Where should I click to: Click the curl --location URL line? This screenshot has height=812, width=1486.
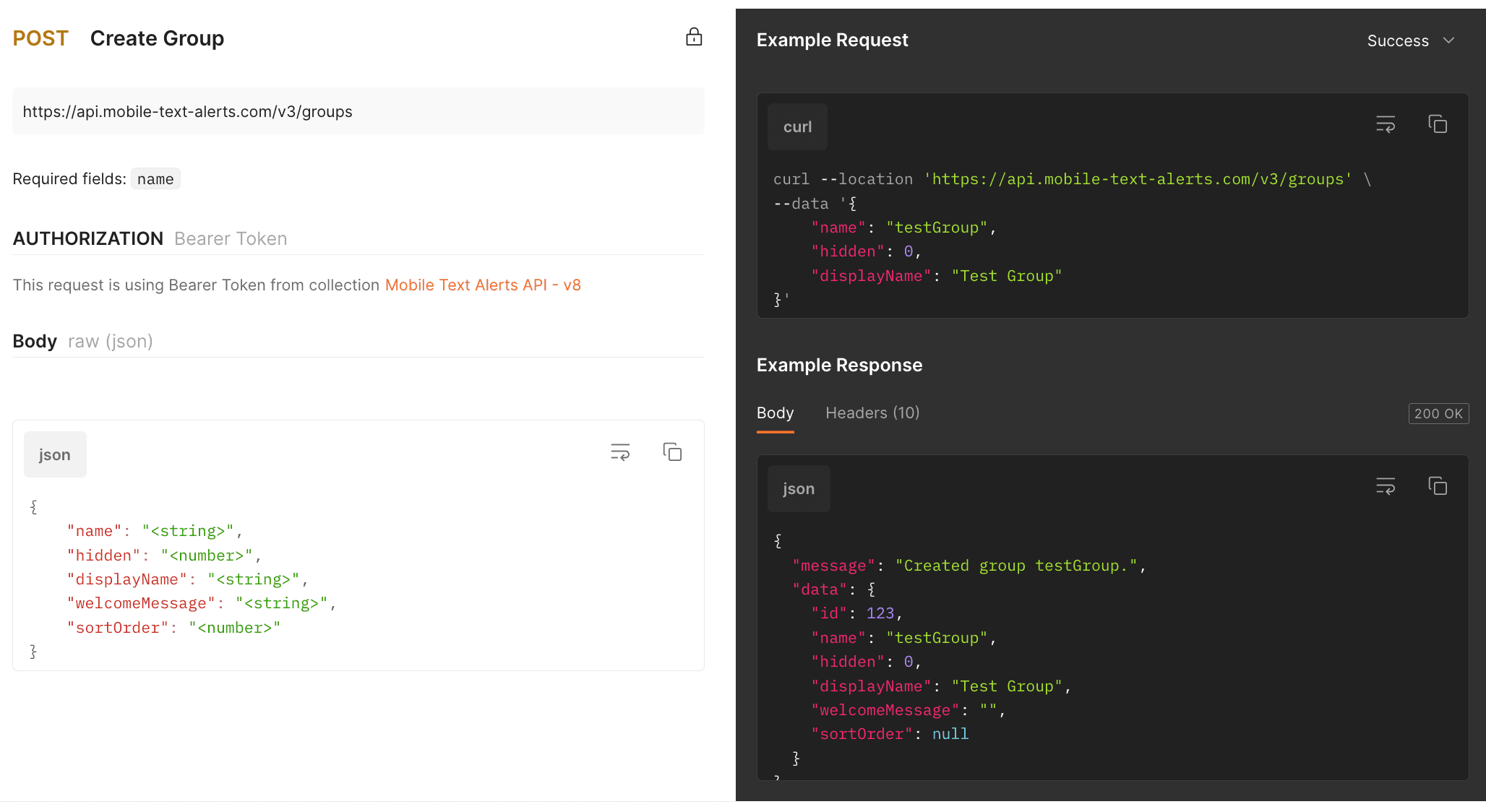click(1073, 179)
